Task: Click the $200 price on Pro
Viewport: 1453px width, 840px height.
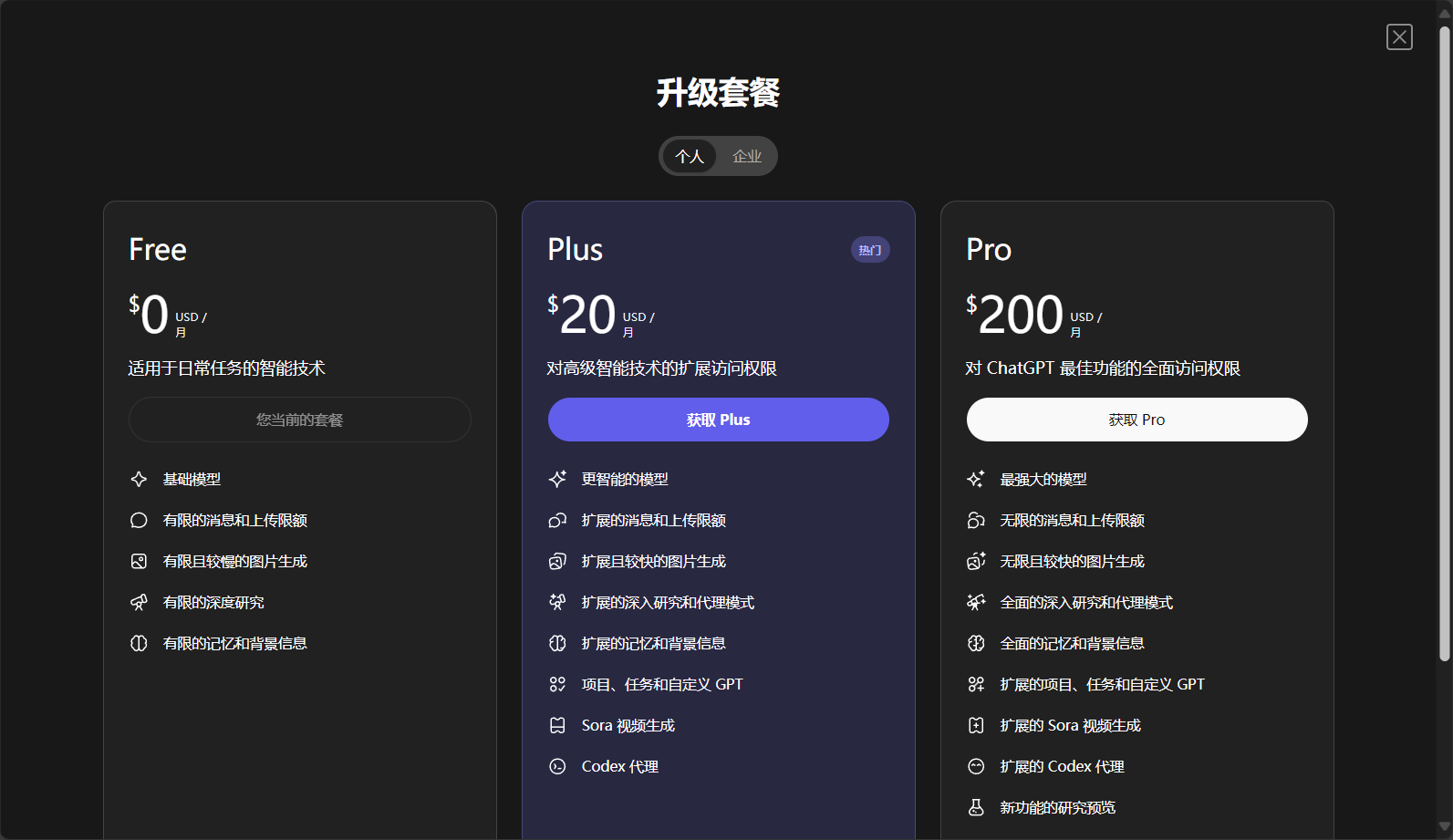Action: pos(1015,315)
